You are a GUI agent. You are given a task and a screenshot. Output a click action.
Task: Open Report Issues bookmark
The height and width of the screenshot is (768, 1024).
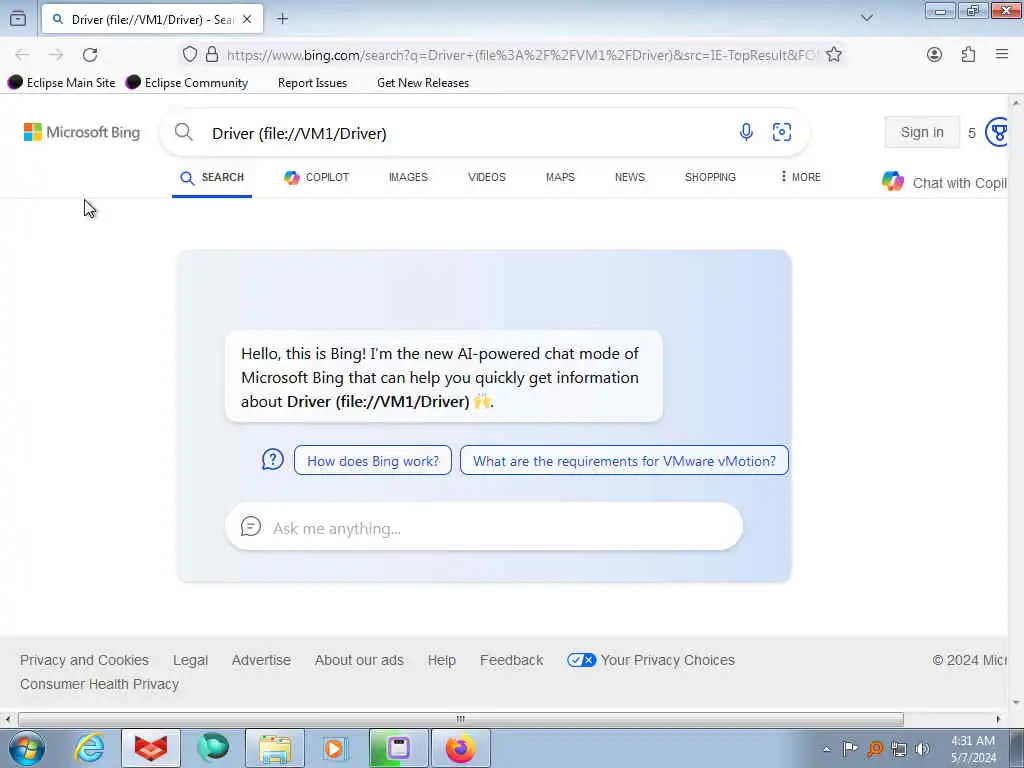tap(312, 83)
